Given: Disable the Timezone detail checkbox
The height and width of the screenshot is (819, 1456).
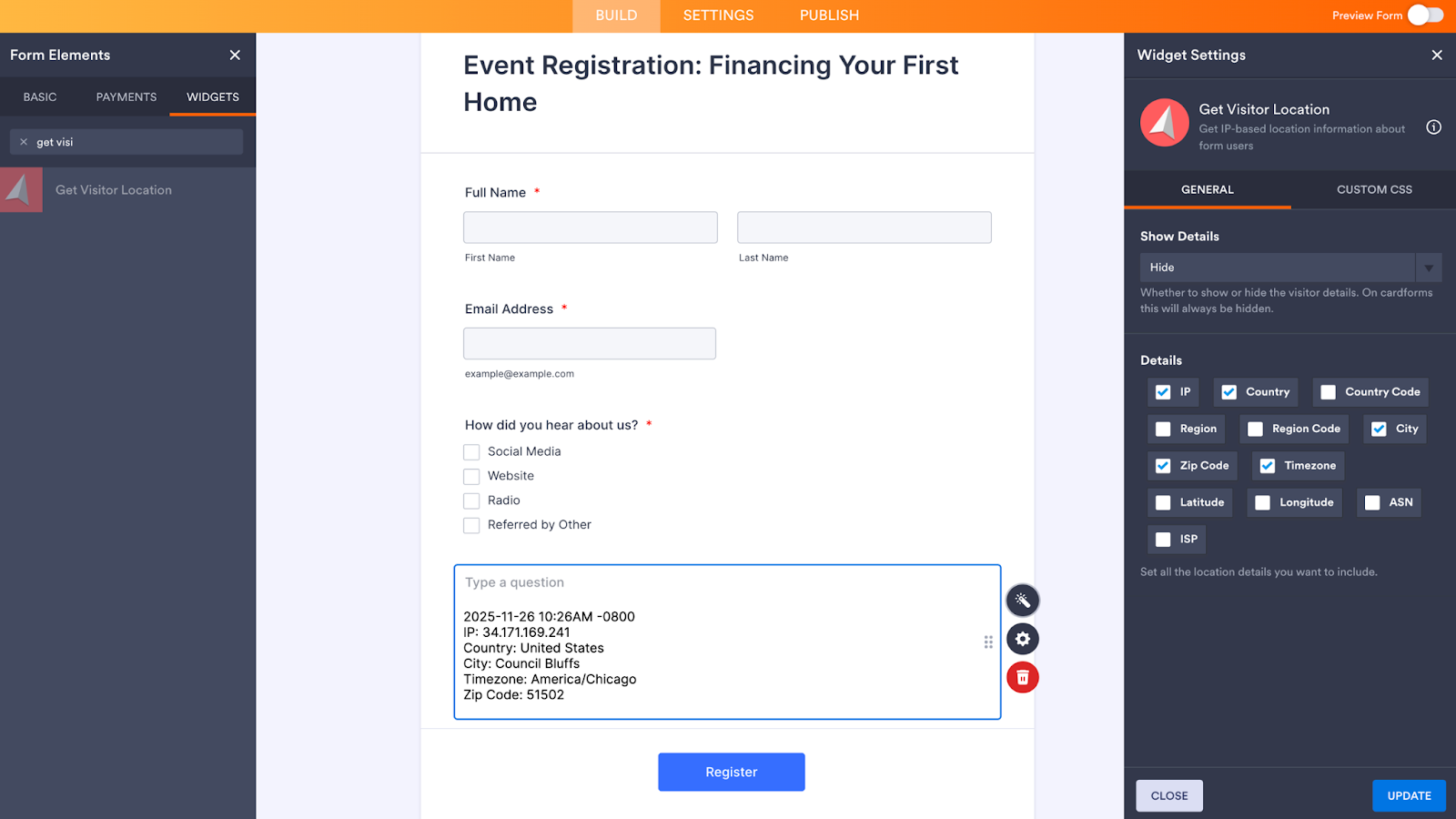Looking at the screenshot, I should 1267,465.
